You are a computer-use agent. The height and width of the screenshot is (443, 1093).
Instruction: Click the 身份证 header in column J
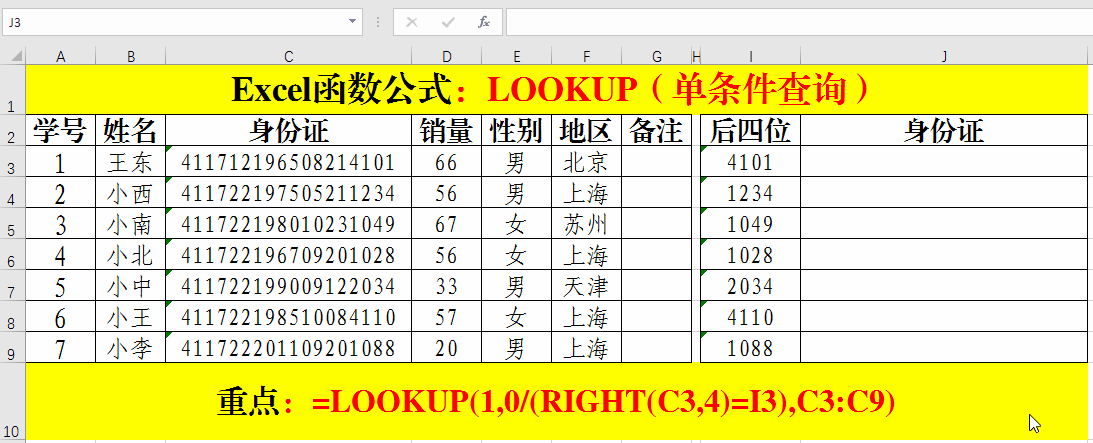point(944,130)
